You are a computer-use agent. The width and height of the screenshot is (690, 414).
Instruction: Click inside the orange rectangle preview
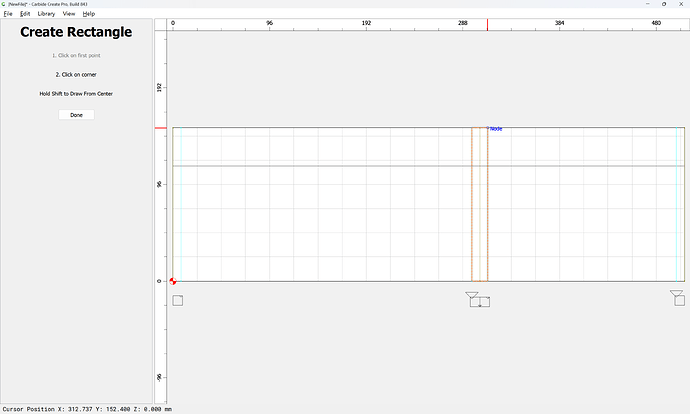click(x=480, y=205)
